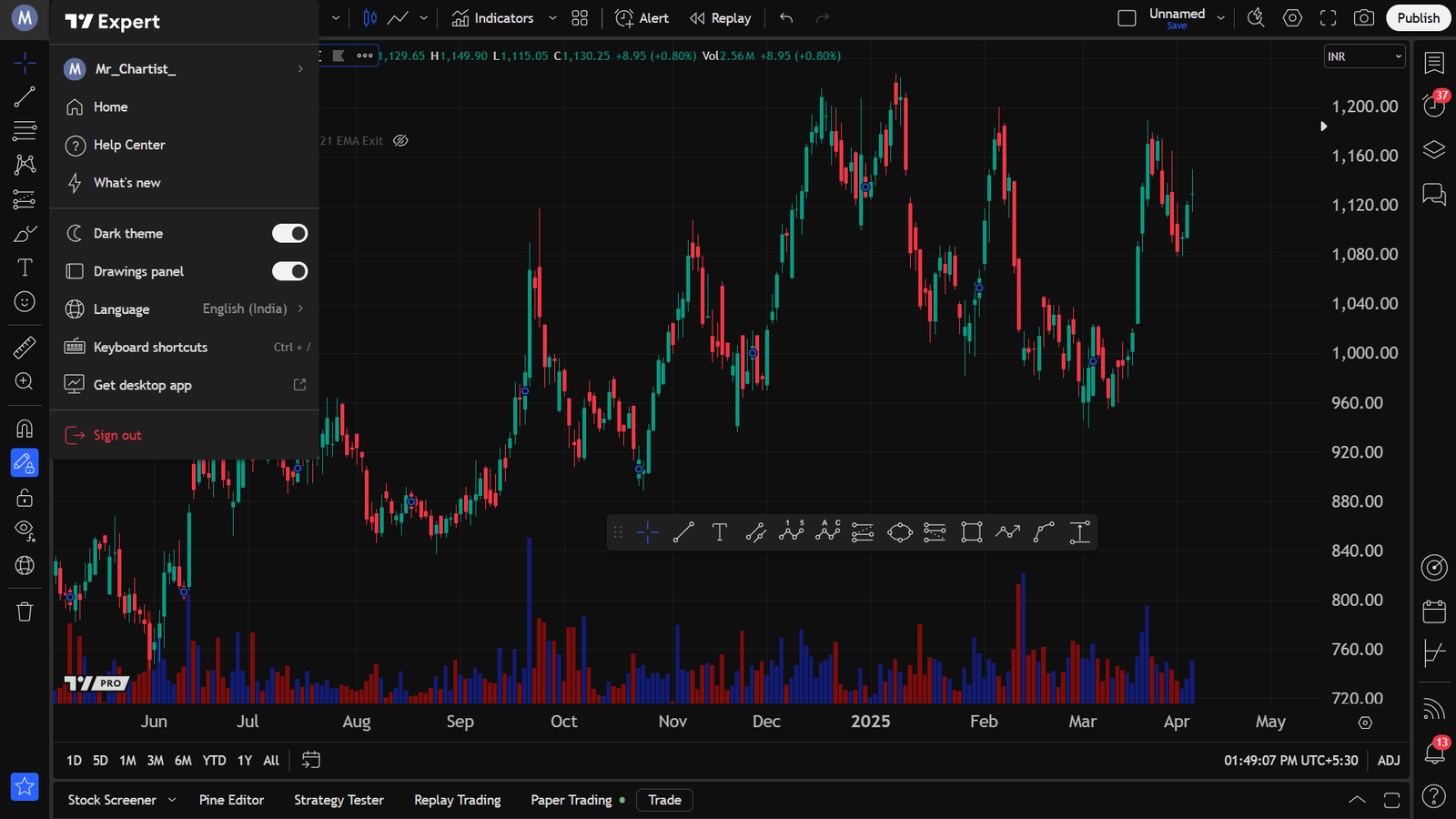Screen dimensions: 1456x819
Task: Toggle lock all drawings padlock
Action: pyautogui.click(x=25, y=497)
